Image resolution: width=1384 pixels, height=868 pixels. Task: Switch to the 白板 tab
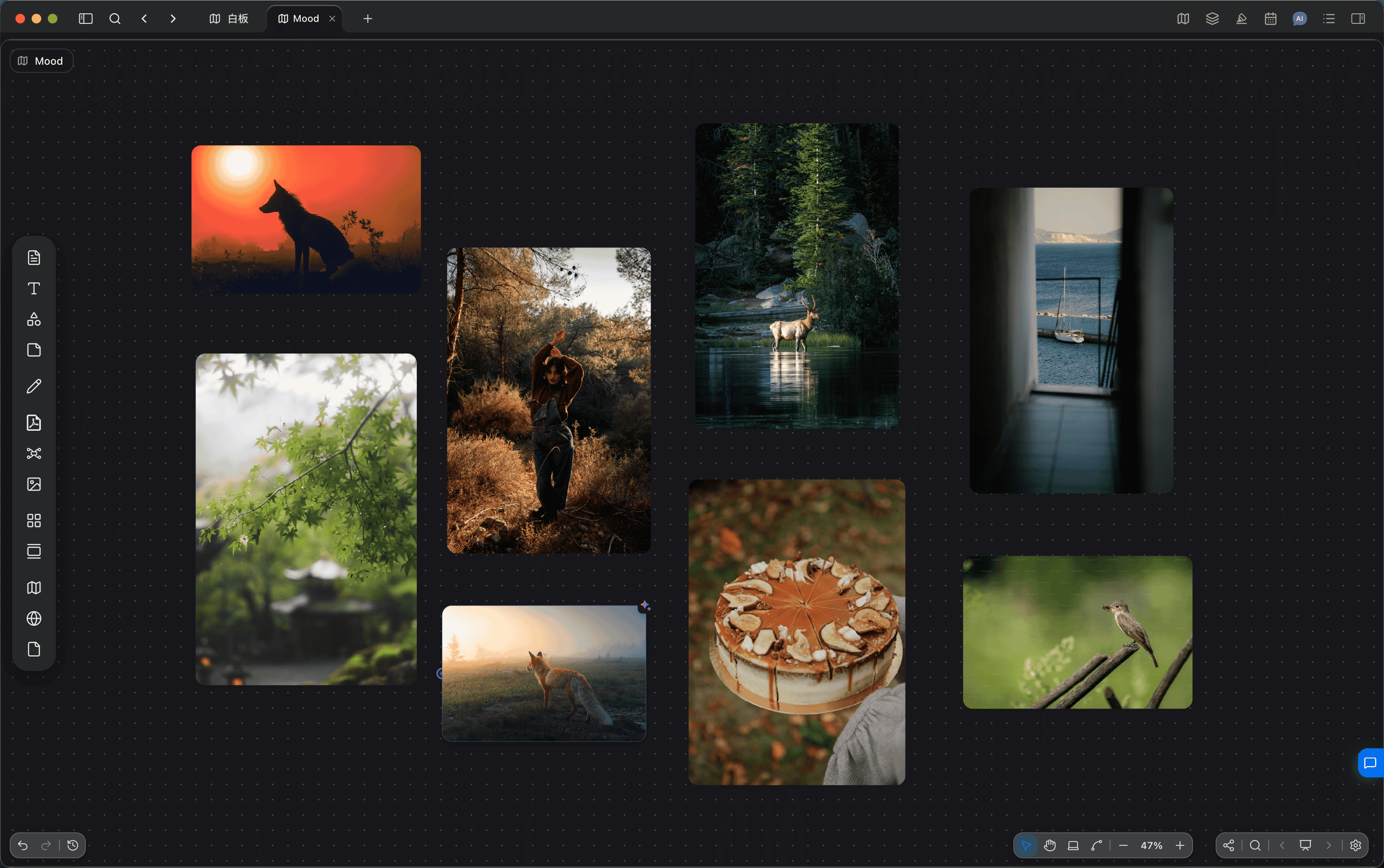229,18
